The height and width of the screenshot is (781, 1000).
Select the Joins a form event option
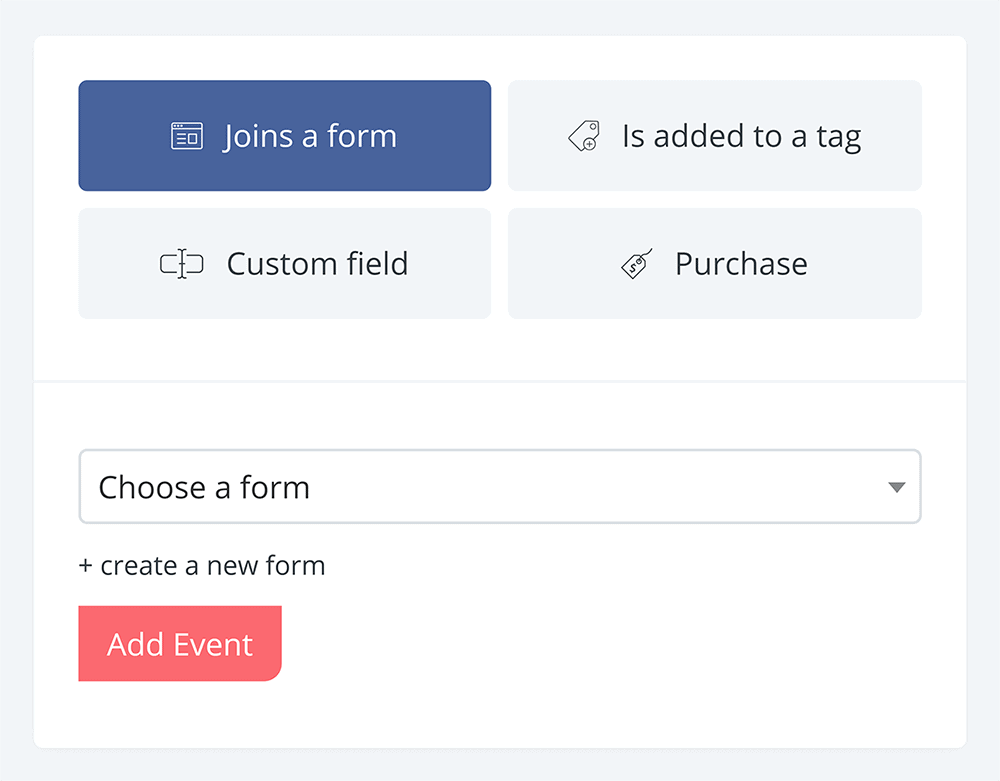(x=284, y=136)
